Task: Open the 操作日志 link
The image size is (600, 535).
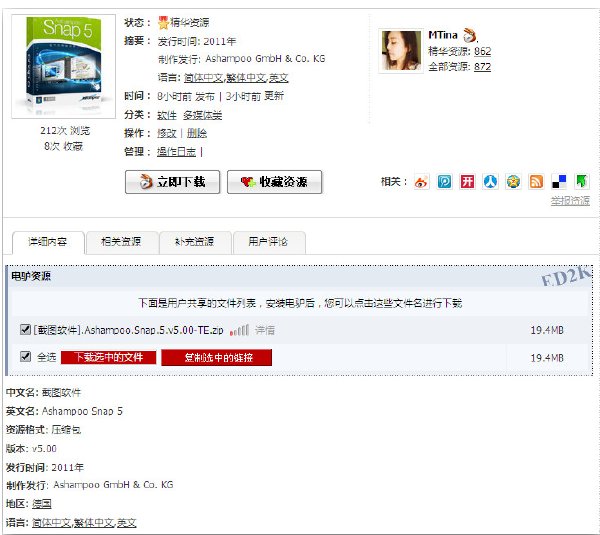Action: click(176, 152)
